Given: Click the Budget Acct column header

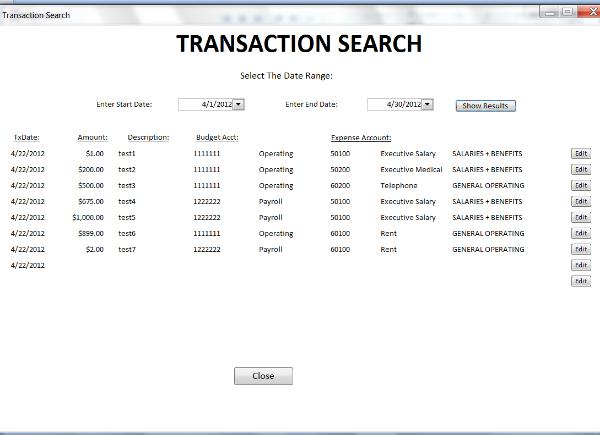Looking at the screenshot, I should pyautogui.click(x=216, y=137).
